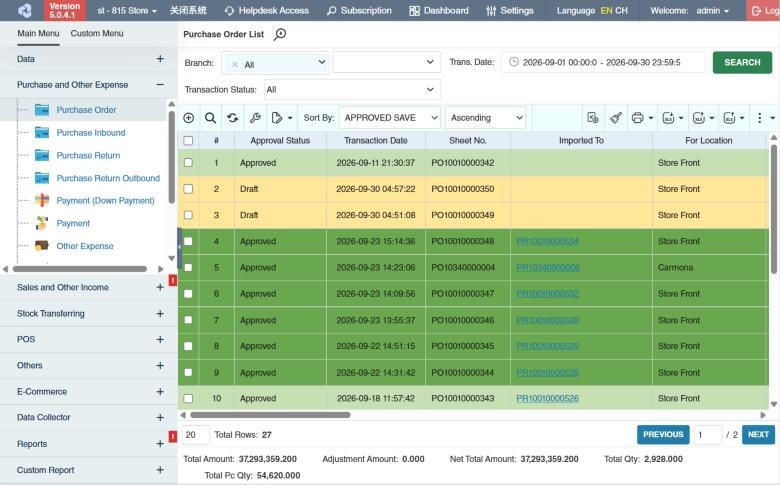
Task: Select Purchase Order in sidebar tree
Action: pyautogui.click(x=86, y=110)
